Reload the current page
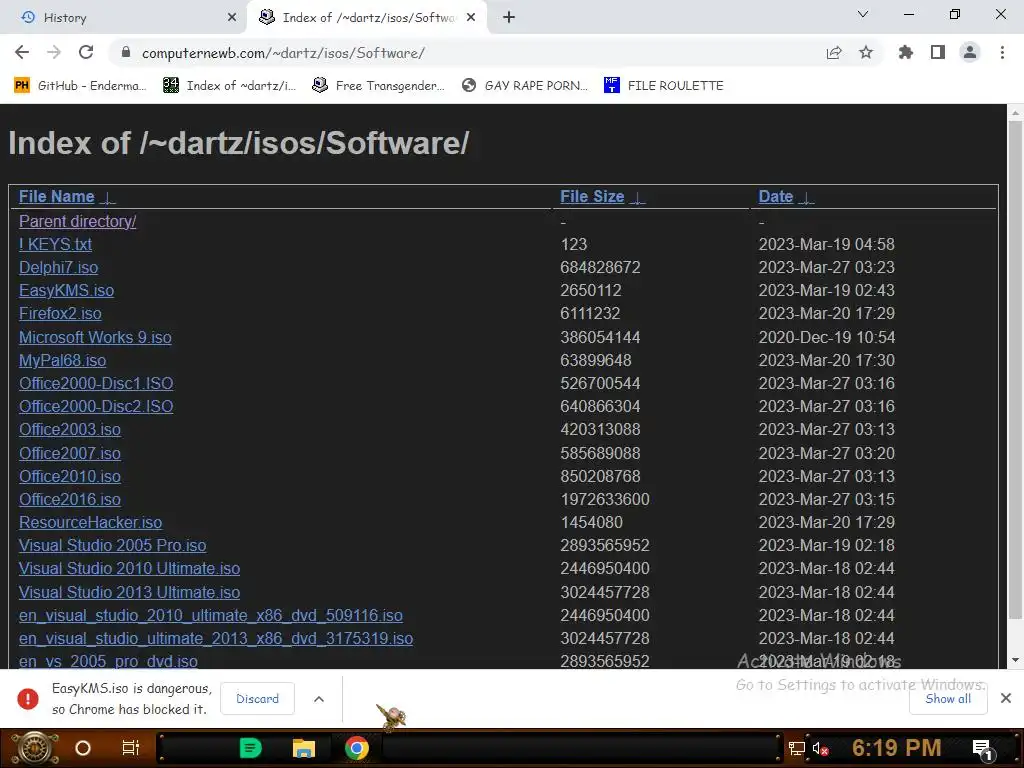 tap(86, 52)
